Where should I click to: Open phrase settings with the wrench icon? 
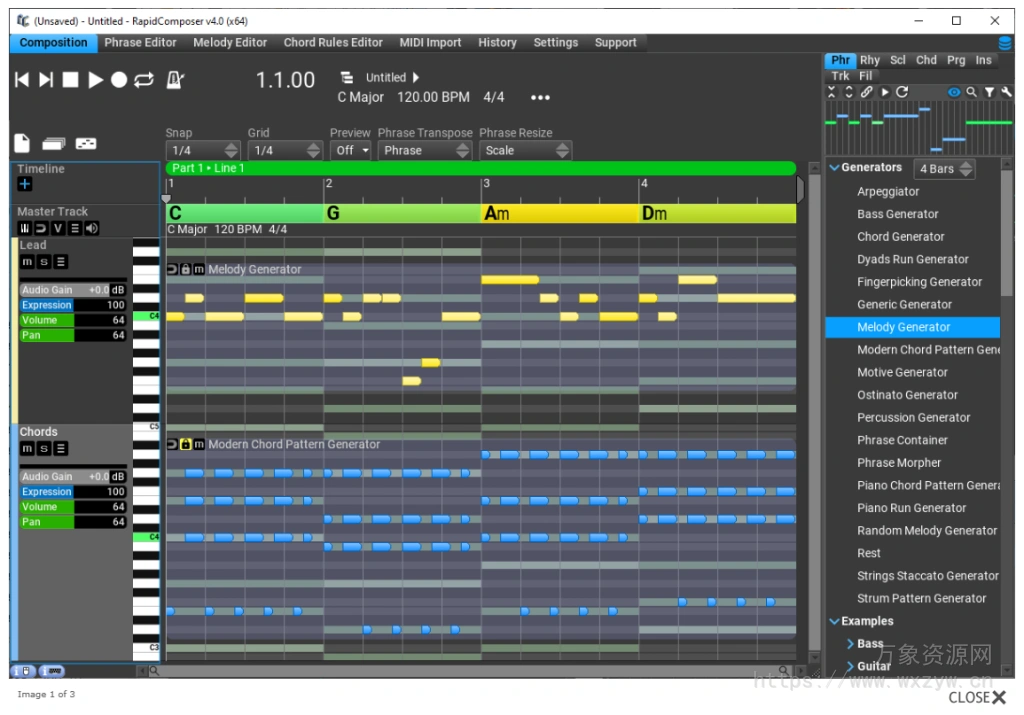(1008, 92)
